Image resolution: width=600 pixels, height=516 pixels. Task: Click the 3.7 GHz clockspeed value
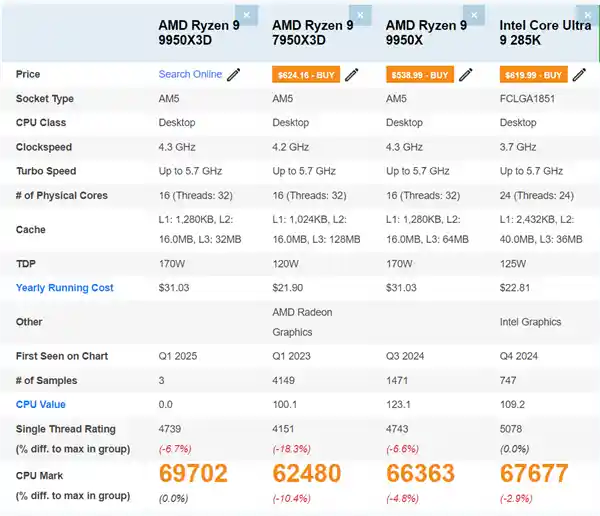click(518, 147)
